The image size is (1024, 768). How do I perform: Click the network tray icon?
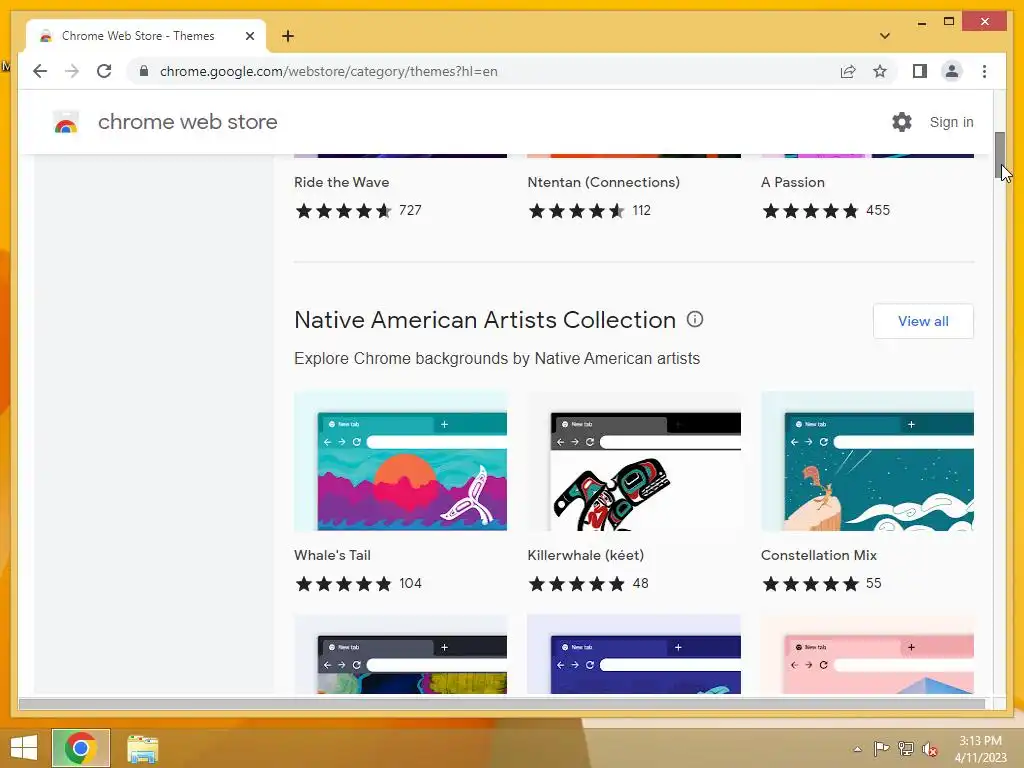(x=906, y=749)
